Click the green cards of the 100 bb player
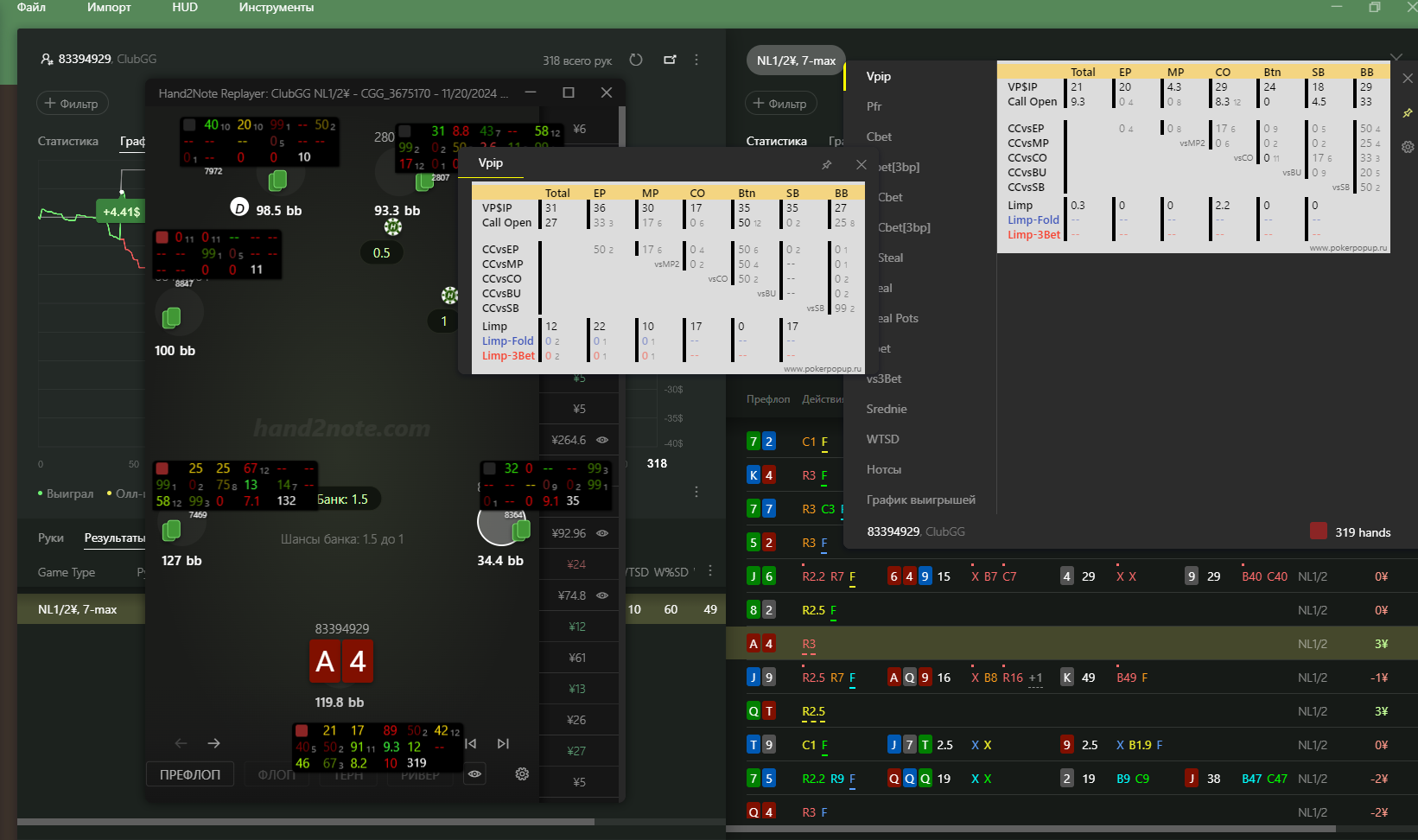The width and height of the screenshot is (1418, 840). coord(172,318)
